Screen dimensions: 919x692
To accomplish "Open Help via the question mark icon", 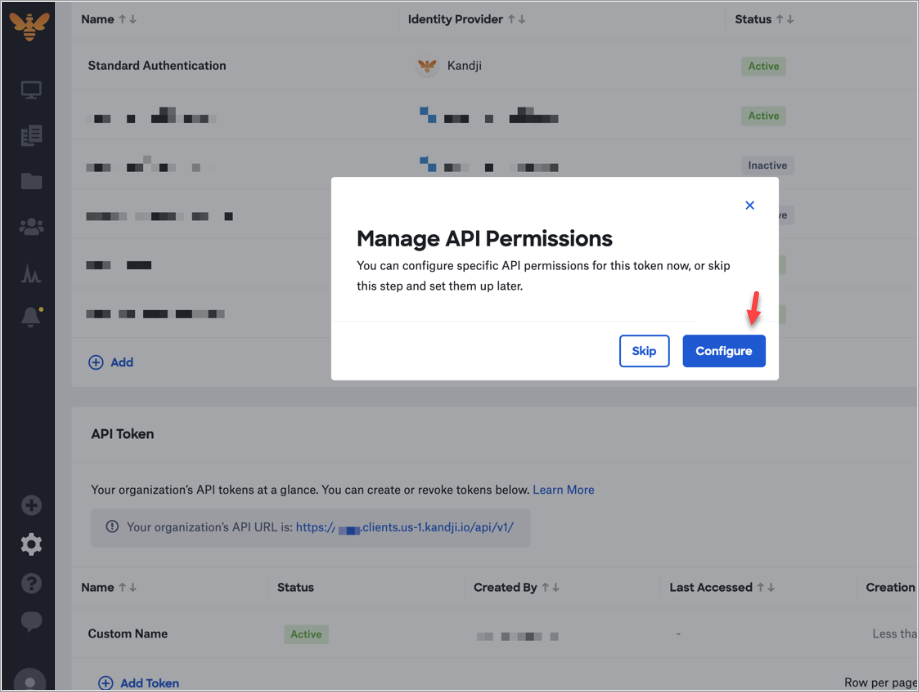I will coord(30,583).
